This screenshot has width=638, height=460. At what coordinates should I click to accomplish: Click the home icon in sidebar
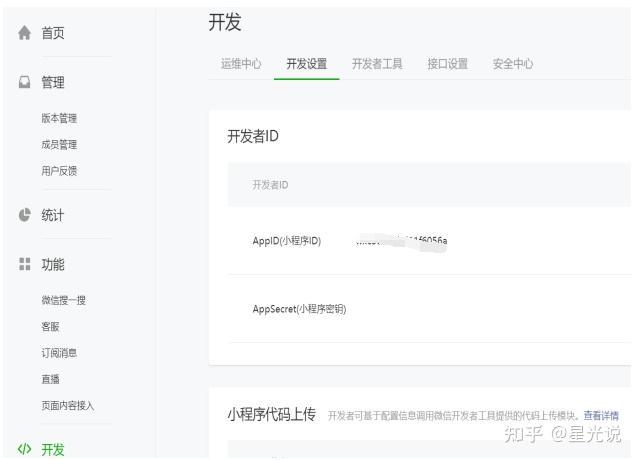click(24, 33)
